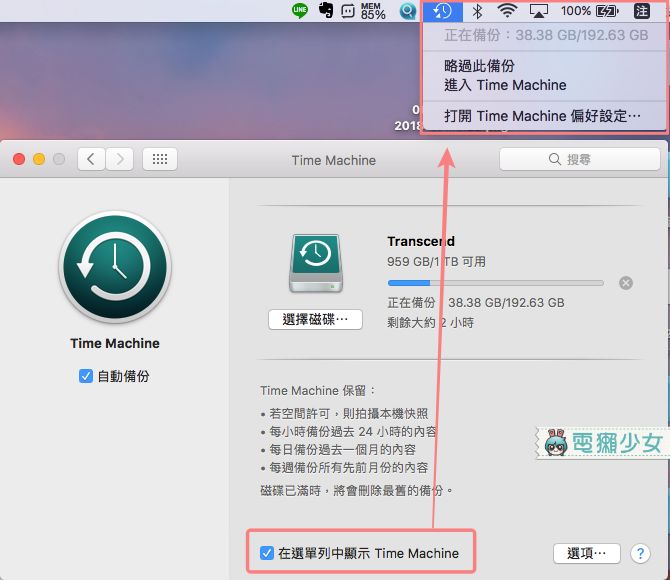
Task: Uncheck the 自動備份 checkbox
Action: coord(86,376)
